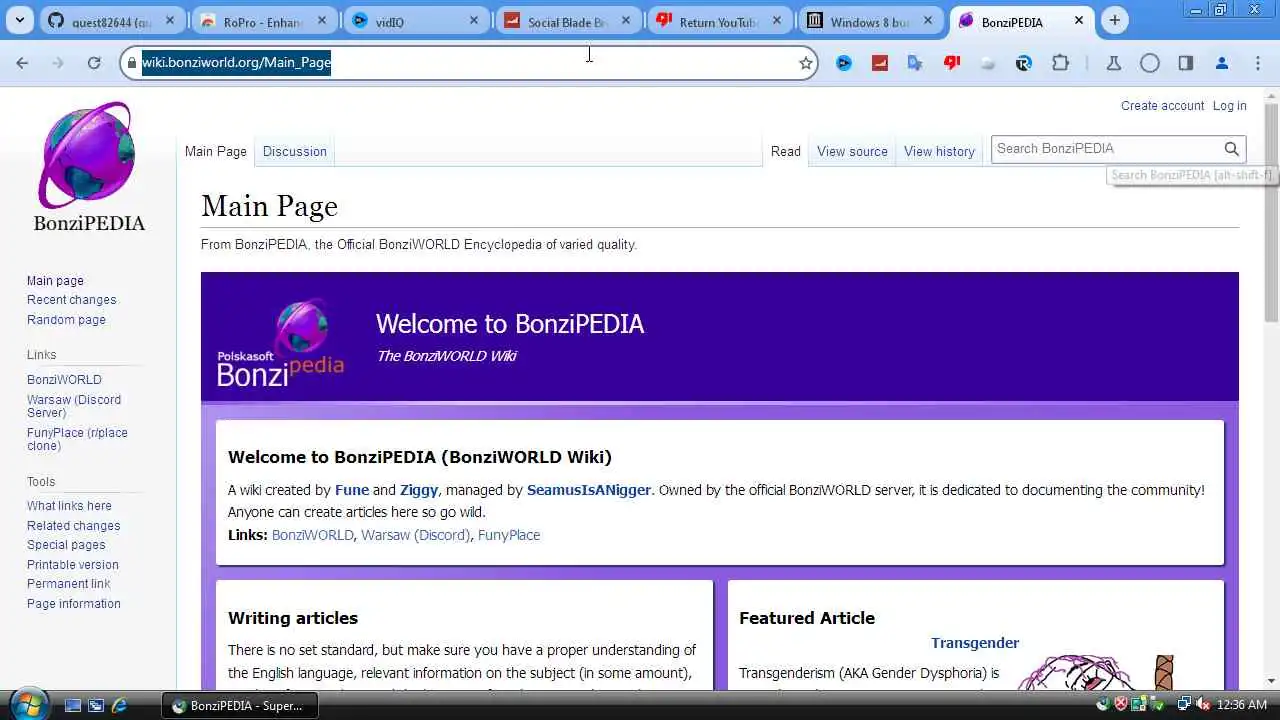Open the tab search chevron at far left
1280x720 pixels.
[20, 20]
